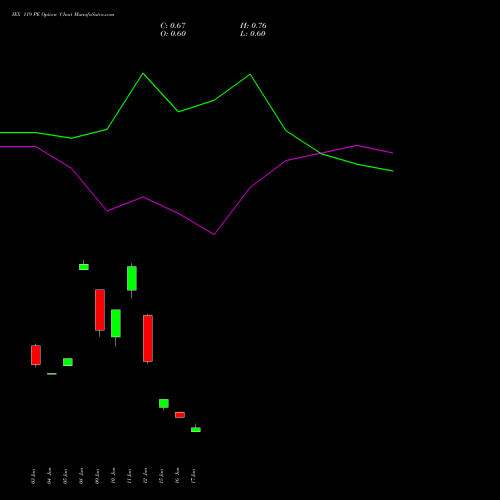The height and width of the screenshot is (500, 500).
Task: Click where green and purple lines cross
Action: [320, 153]
